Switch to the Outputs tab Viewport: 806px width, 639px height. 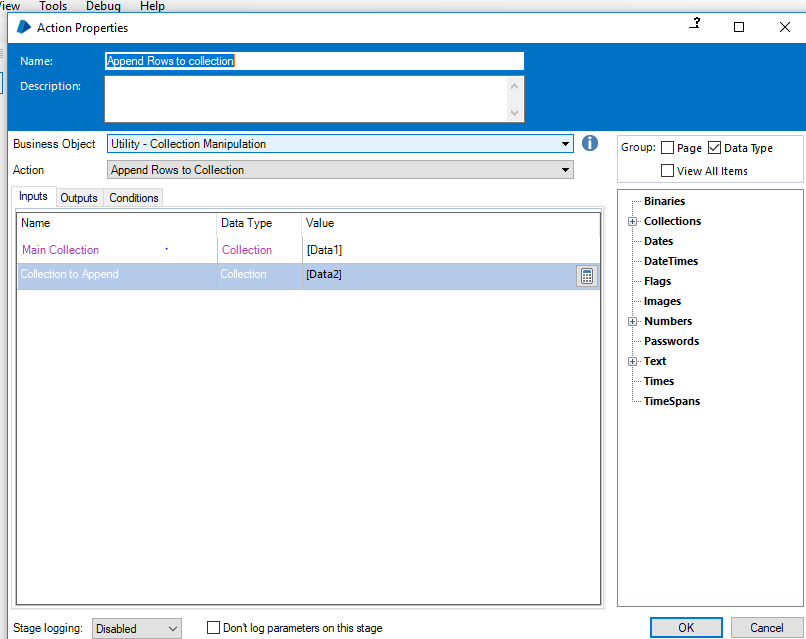pos(79,198)
